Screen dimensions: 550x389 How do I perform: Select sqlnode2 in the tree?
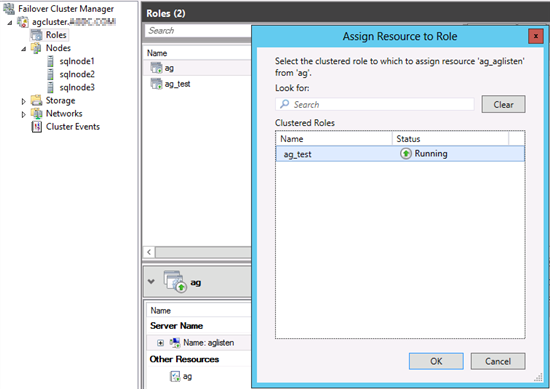(x=77, y=74)
